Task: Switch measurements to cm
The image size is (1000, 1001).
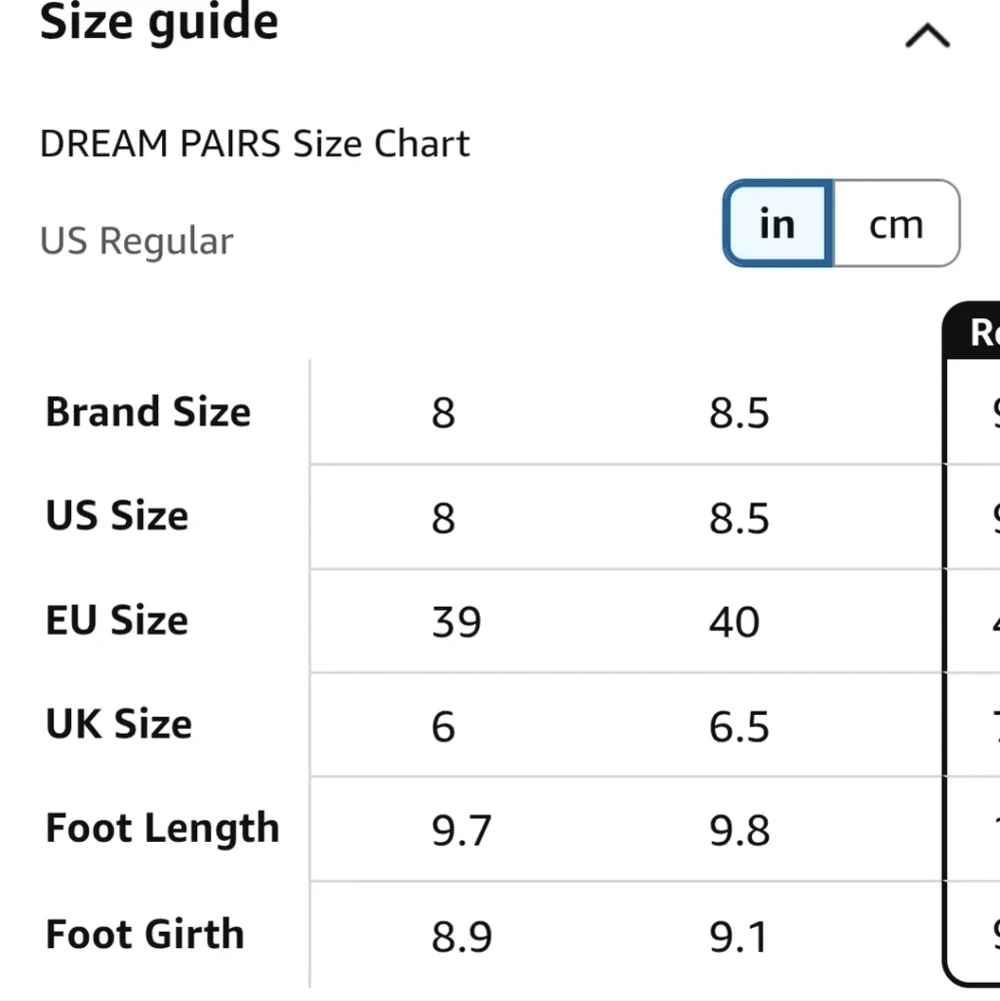Action: (x=897, y=223)
